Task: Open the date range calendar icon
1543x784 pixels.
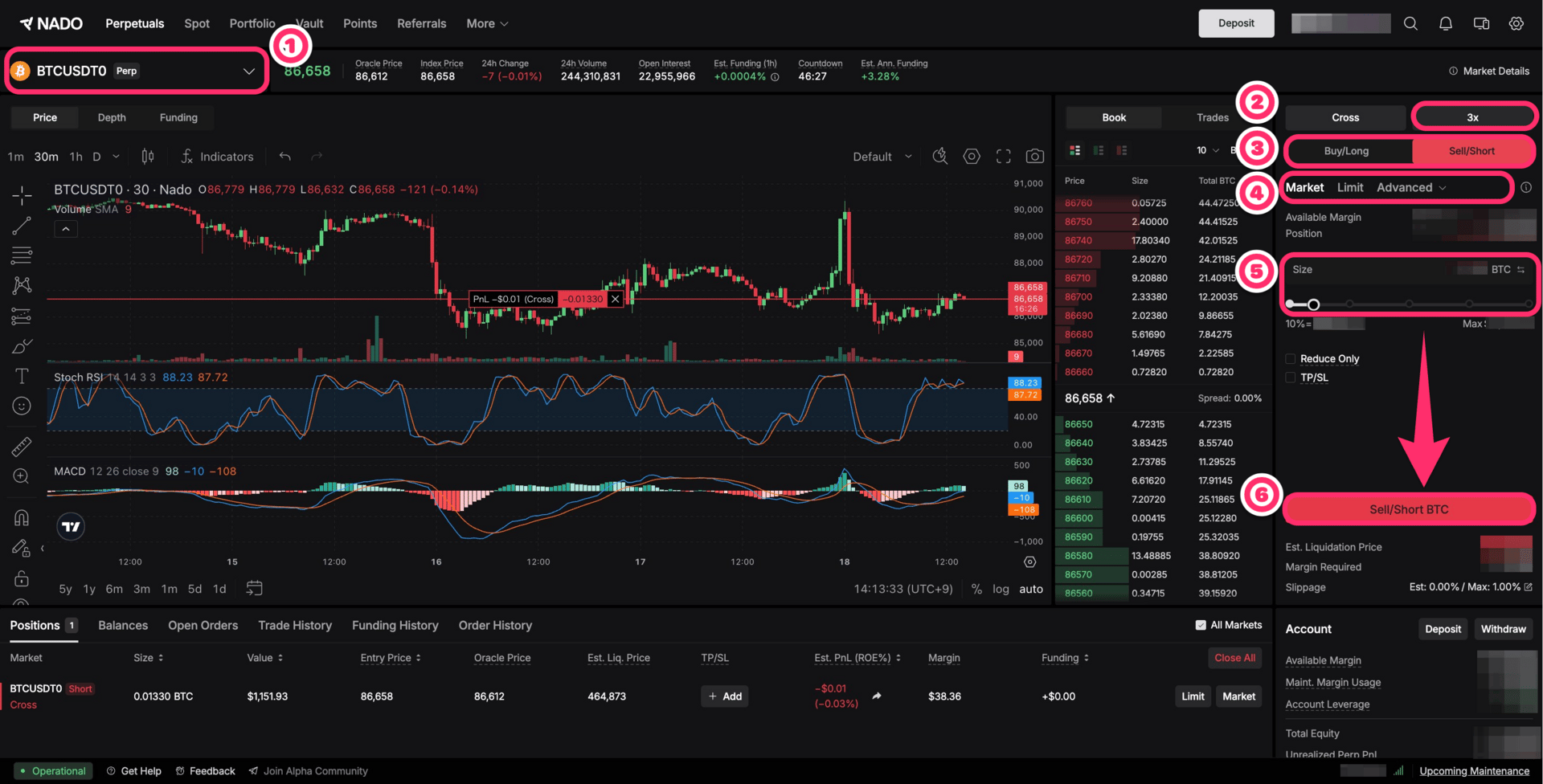Action: click(x=254, y=589)
